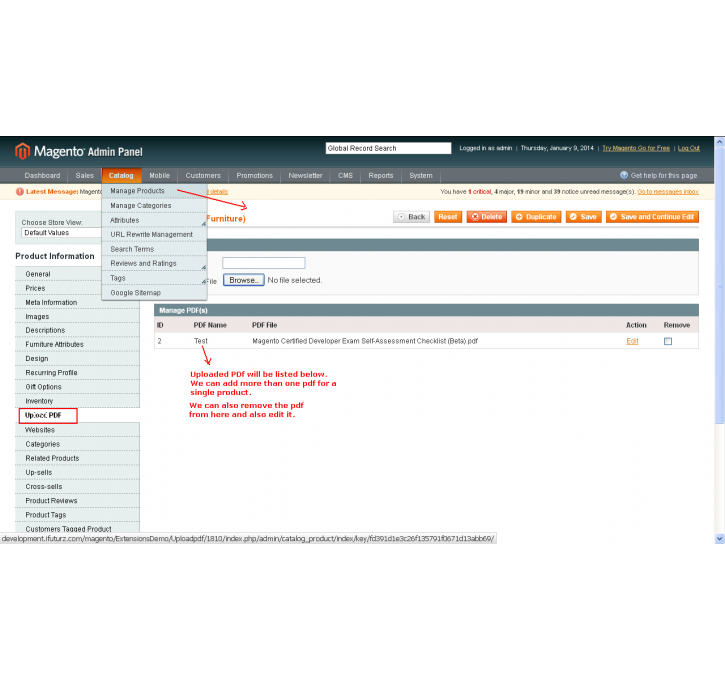Open the Furniture Attributes tab

[77, 344]
